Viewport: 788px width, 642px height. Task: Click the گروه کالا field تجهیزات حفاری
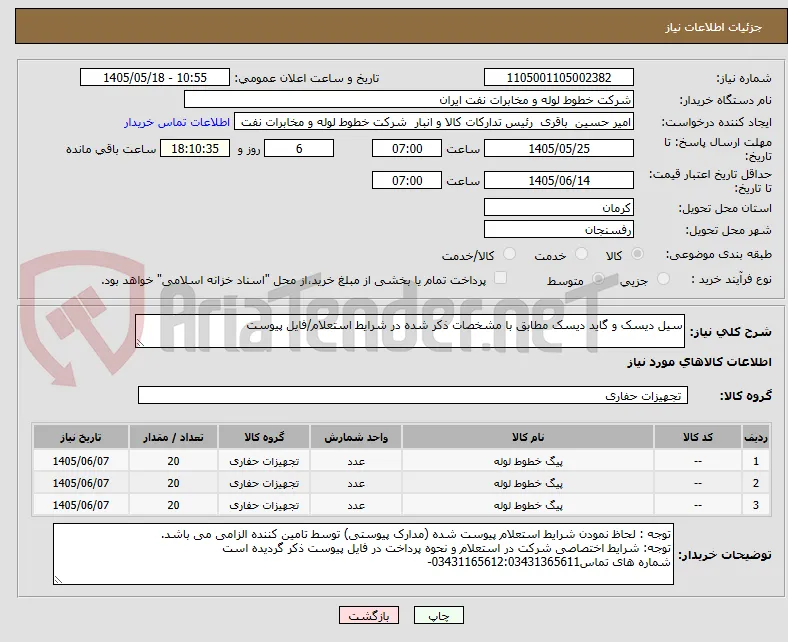[413, 395]
